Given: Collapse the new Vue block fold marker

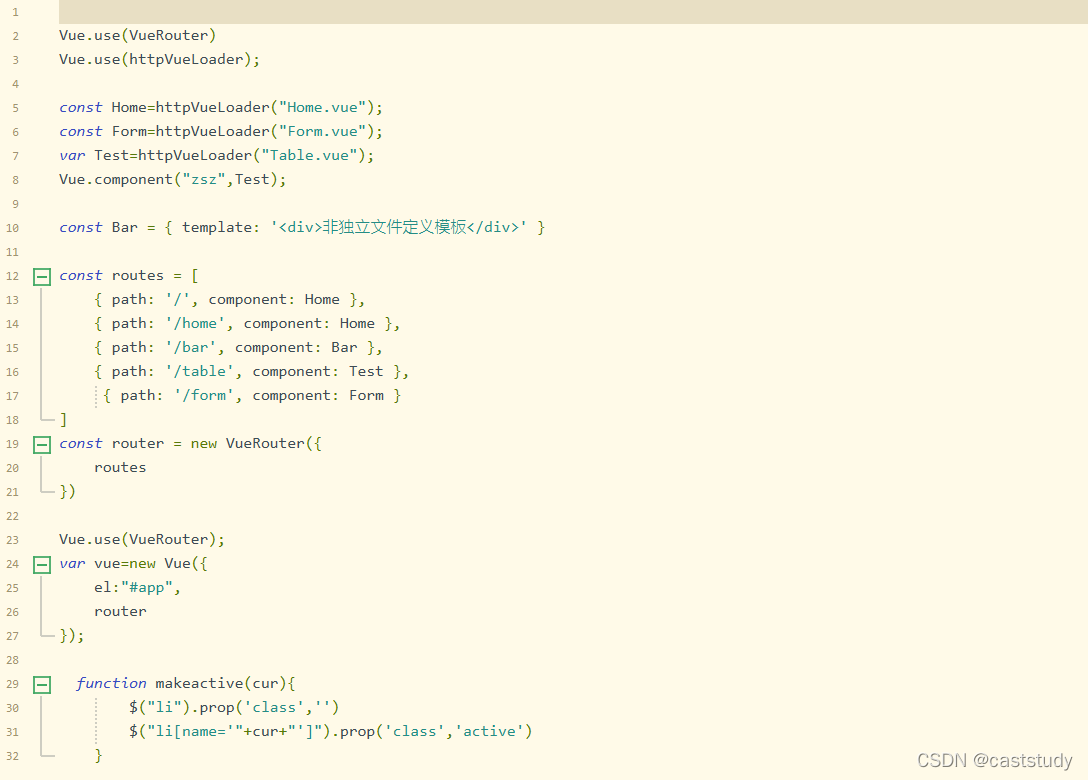Looking at the screenshot, I should pyautogui.click(x=42, y=565).
